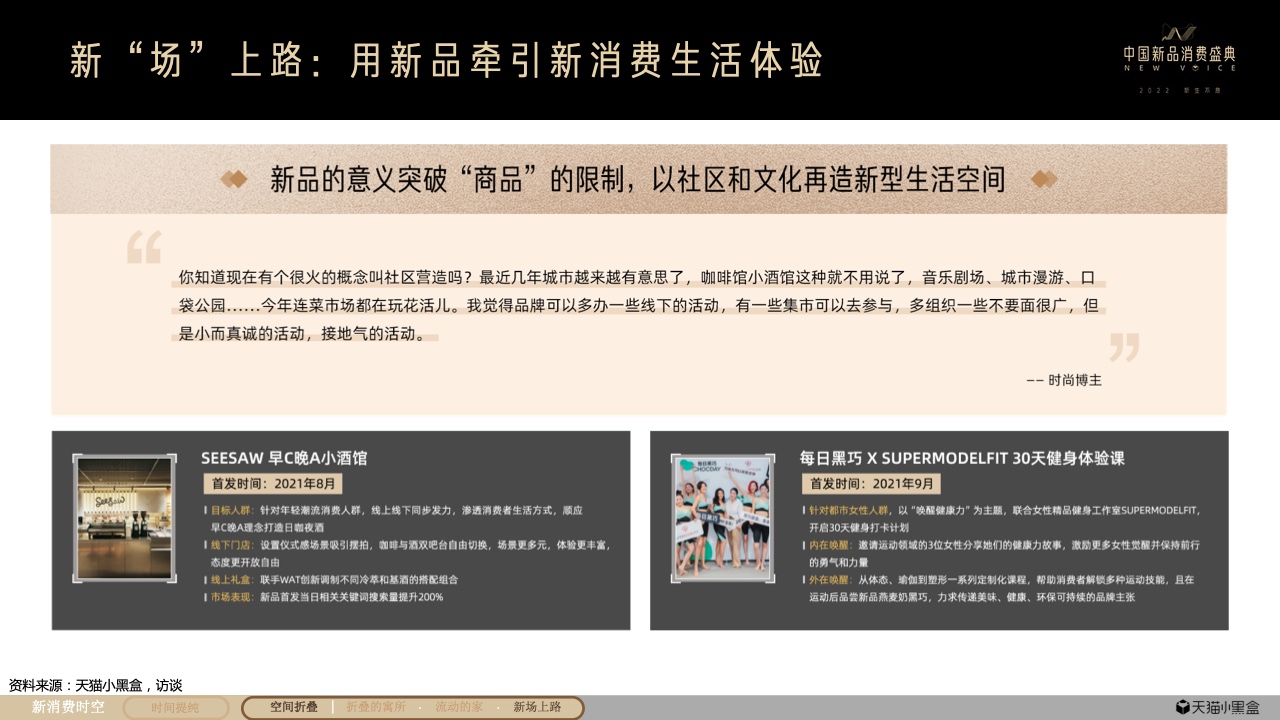Switch to the 流动的家 tab

pos(458,707)
